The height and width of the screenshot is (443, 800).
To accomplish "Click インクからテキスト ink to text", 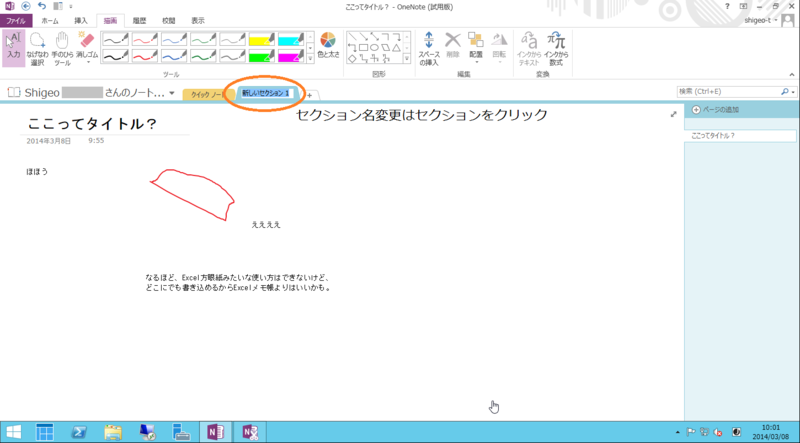I will click(529, 49).
